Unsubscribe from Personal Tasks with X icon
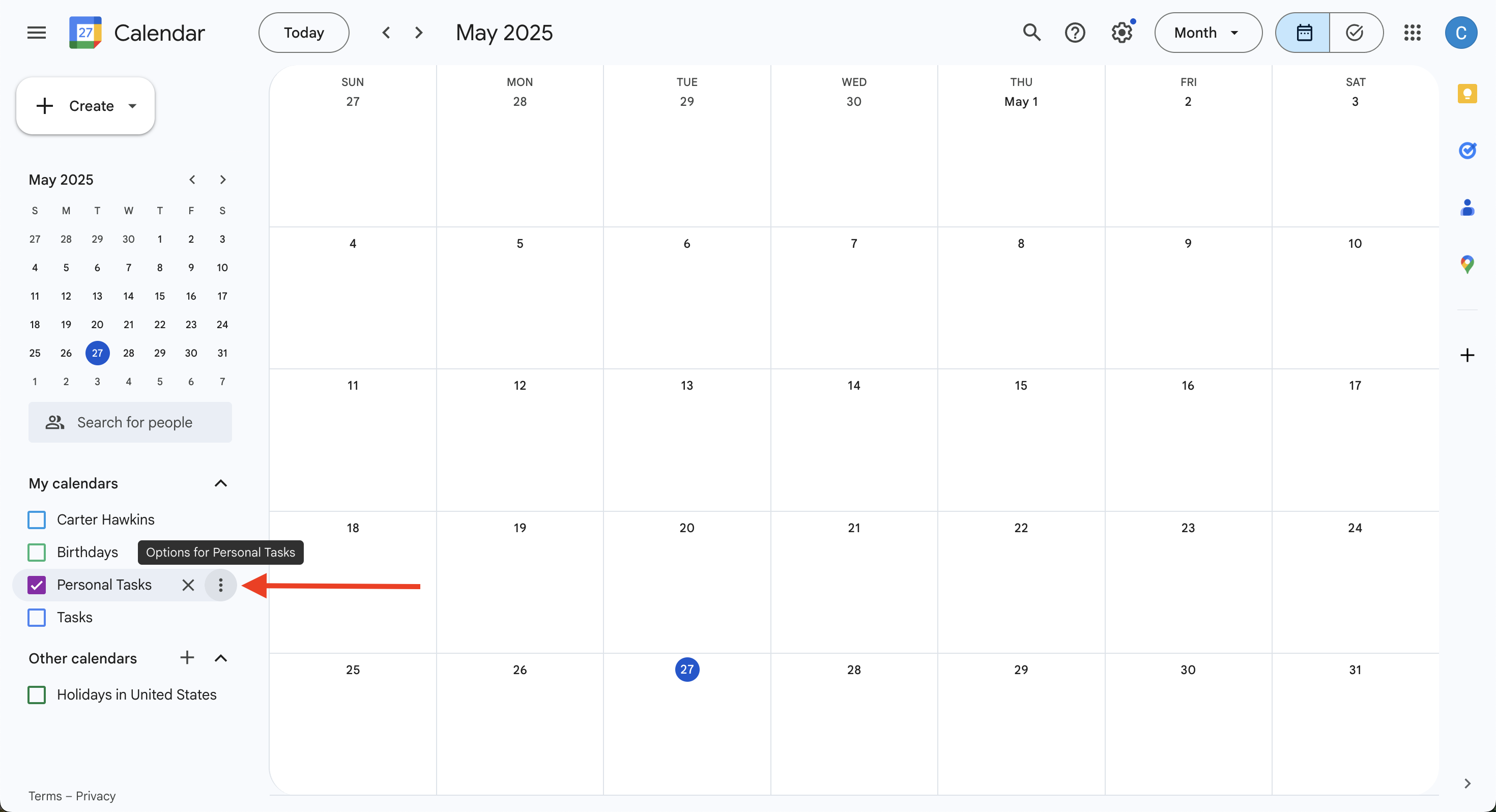The width and height of the screenshot is (1496, 812). (x=188, y=585)
